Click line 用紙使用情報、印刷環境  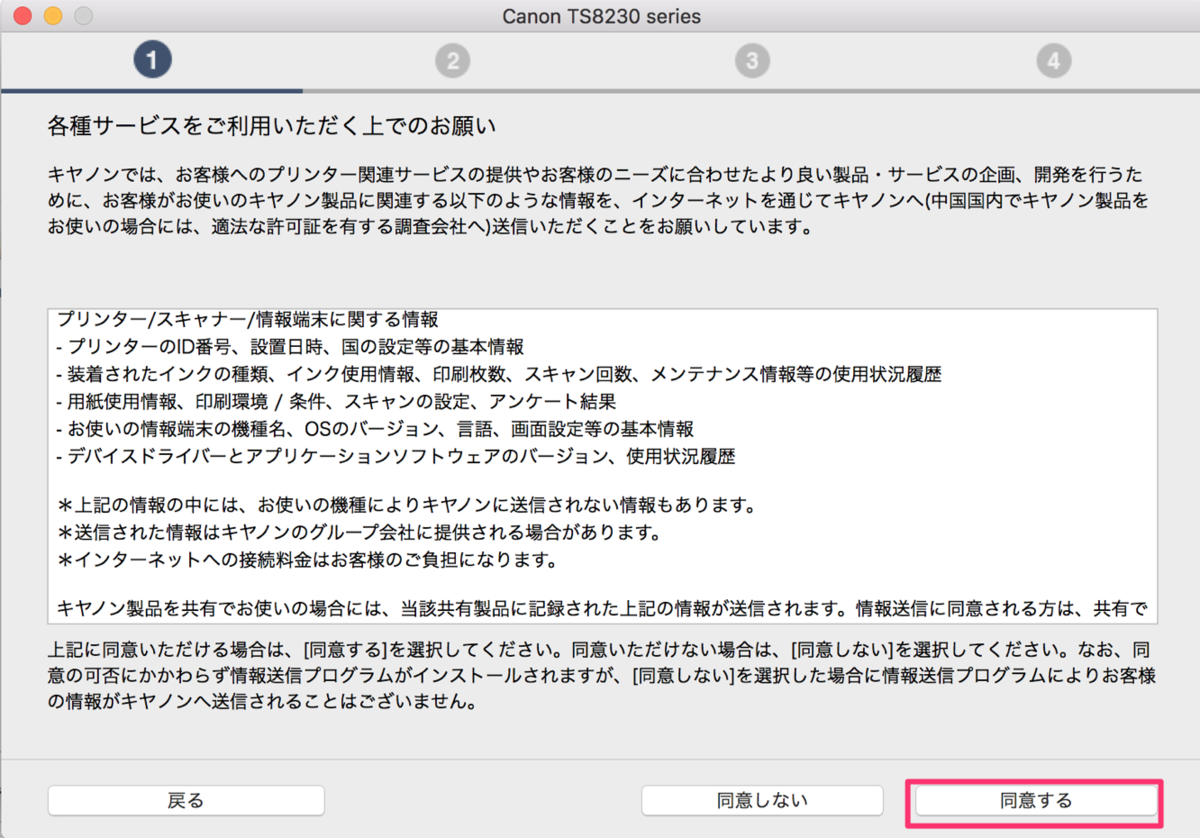(336, 402)
